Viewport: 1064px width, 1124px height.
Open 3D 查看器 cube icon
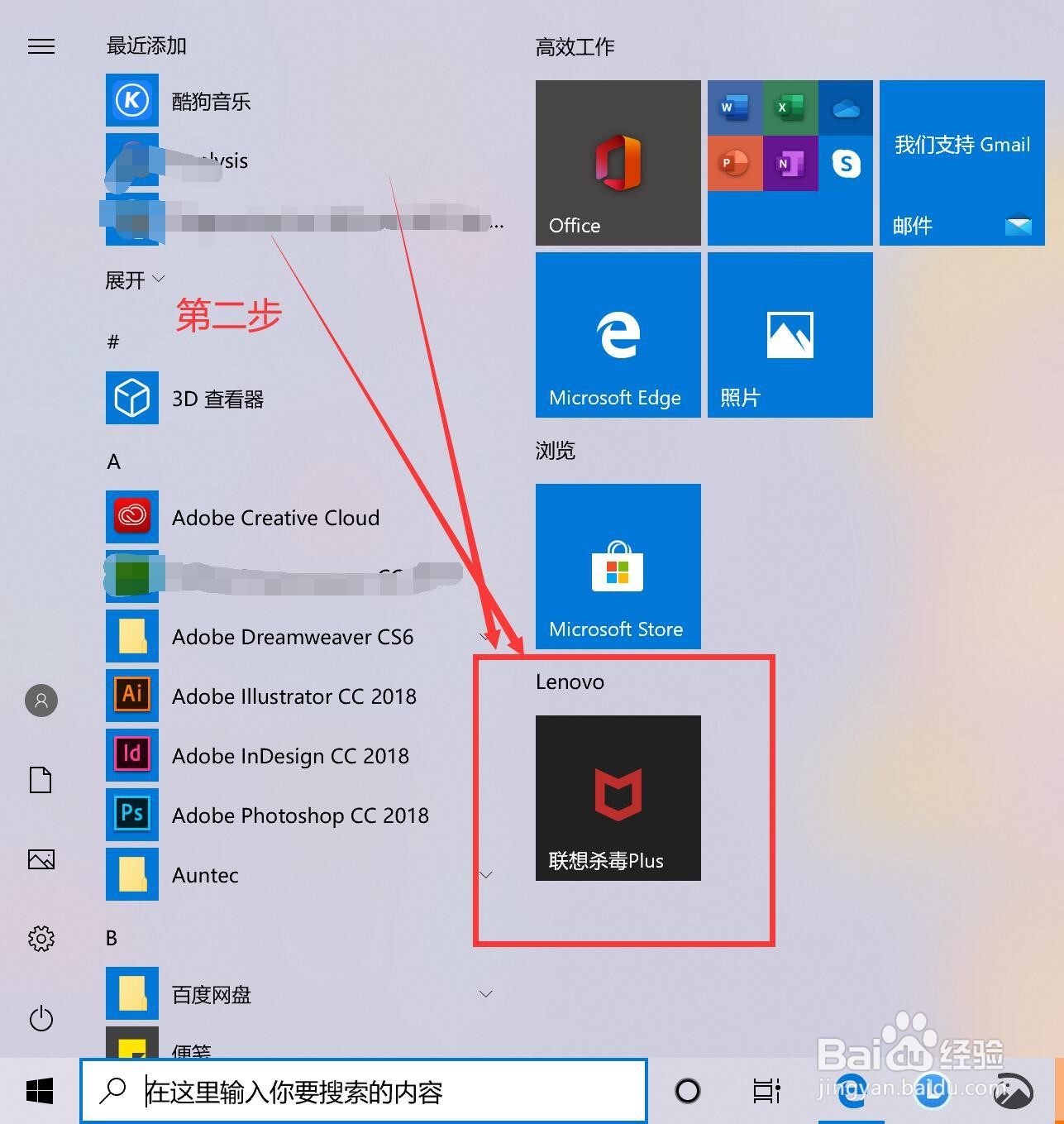[x=132, y=398]
